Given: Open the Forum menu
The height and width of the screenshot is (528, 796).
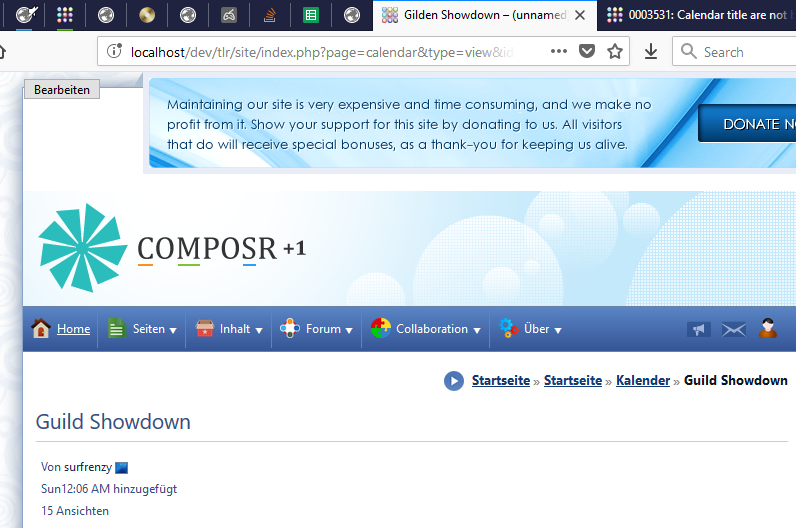Looking at the screenshot, I should 315,329.
